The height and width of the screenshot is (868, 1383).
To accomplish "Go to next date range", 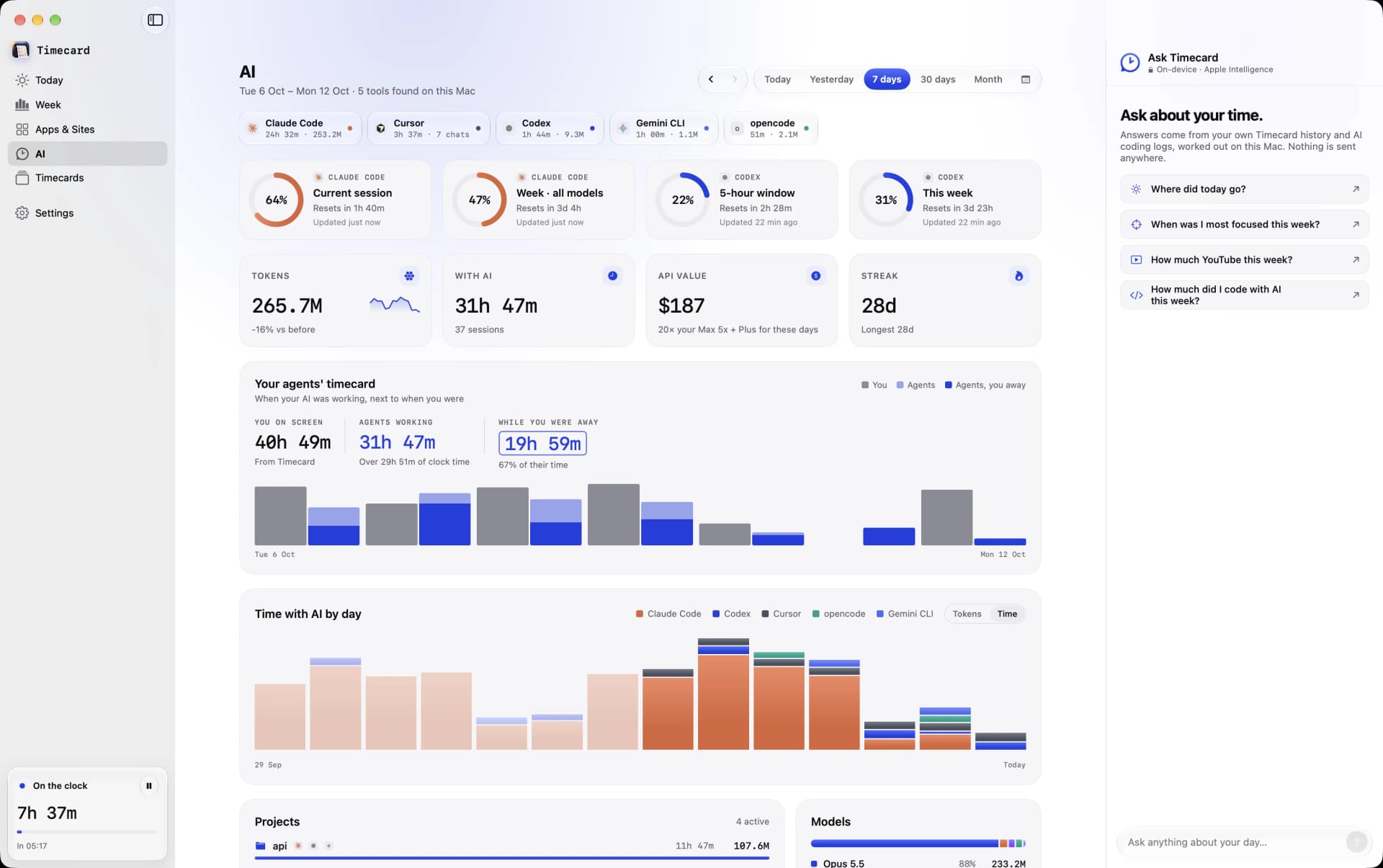I will click(734, 79).
